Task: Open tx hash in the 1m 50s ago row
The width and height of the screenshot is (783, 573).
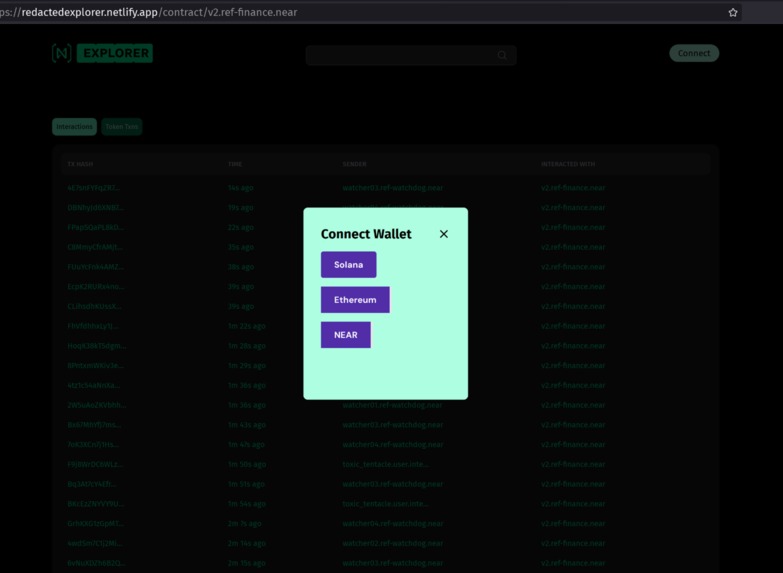Action: (x=95, y=464)
